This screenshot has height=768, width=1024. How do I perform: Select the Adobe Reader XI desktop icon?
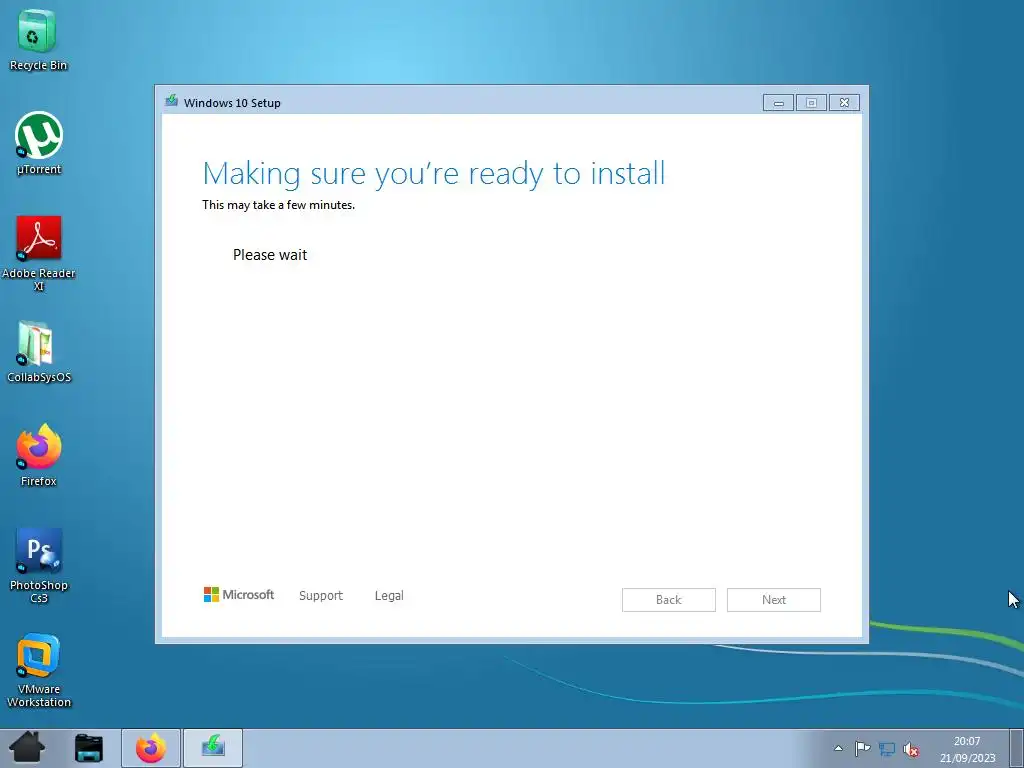(39, 253)
